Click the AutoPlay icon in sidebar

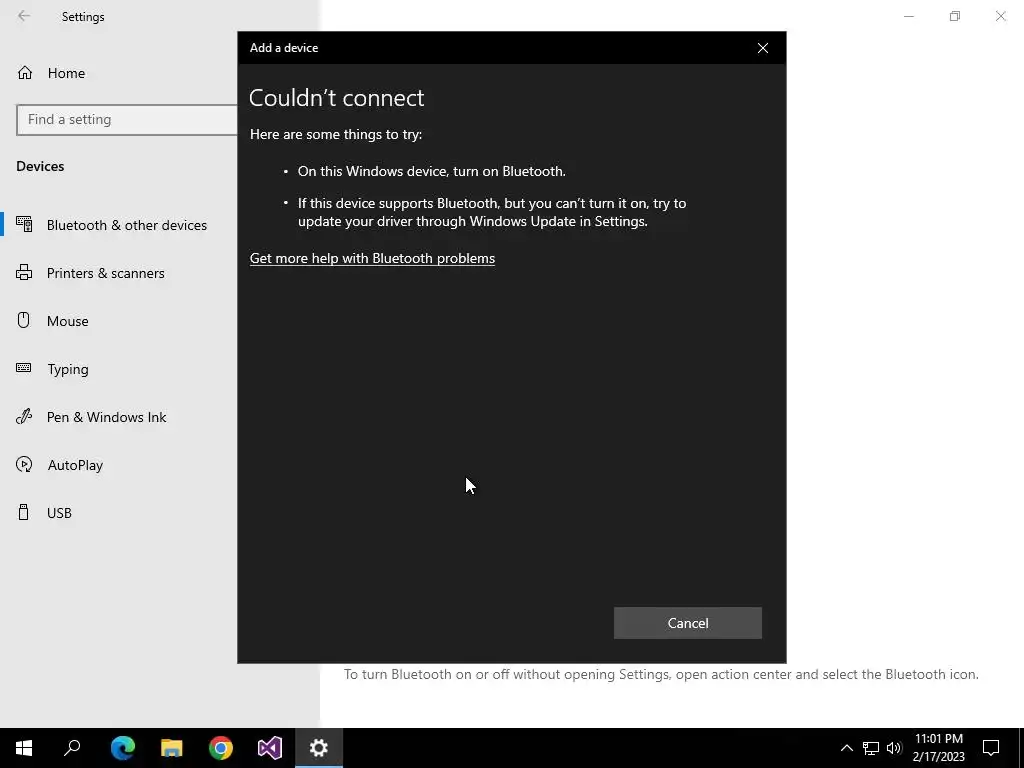coord(24,464)
